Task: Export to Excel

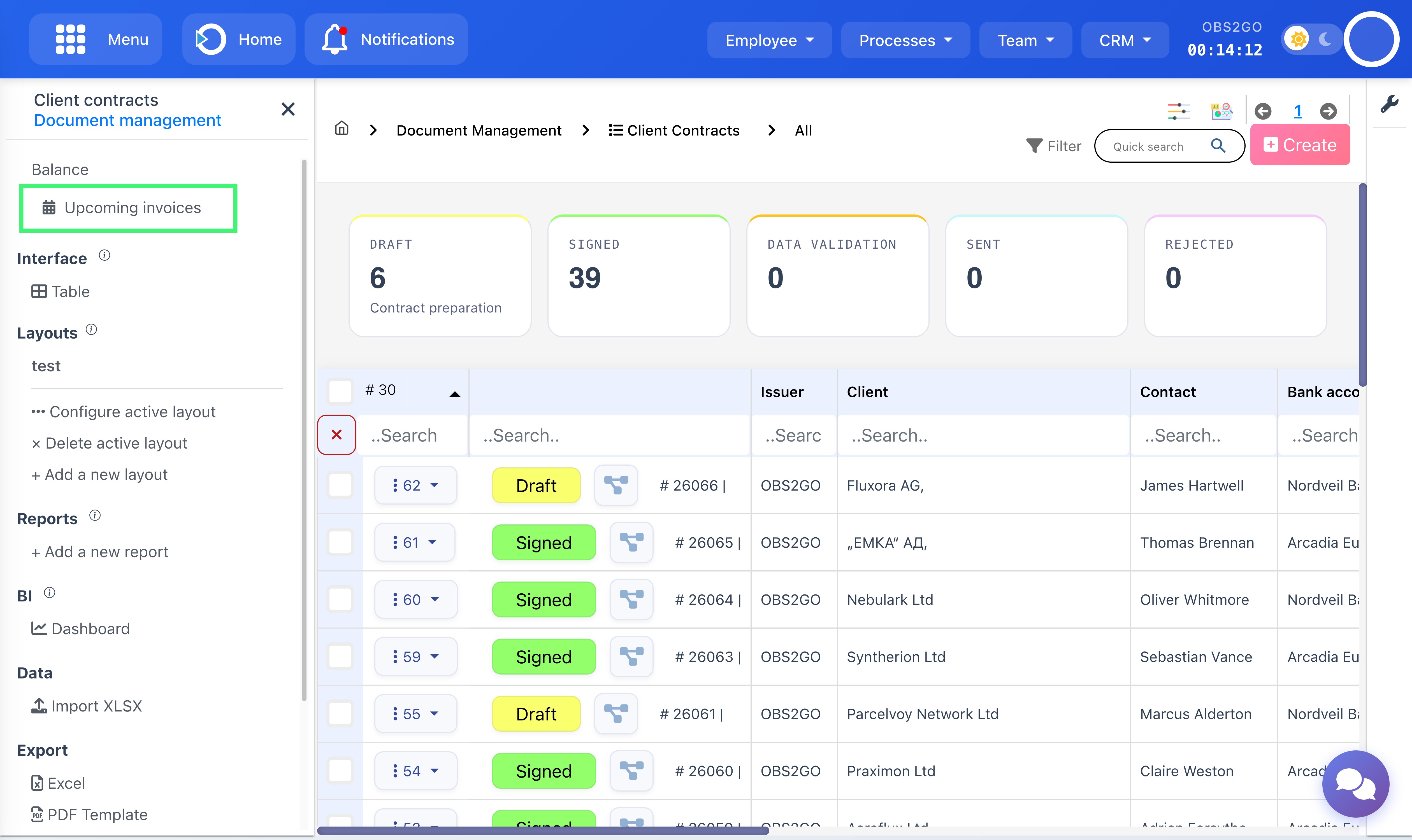Action: [x=58, y=783]
